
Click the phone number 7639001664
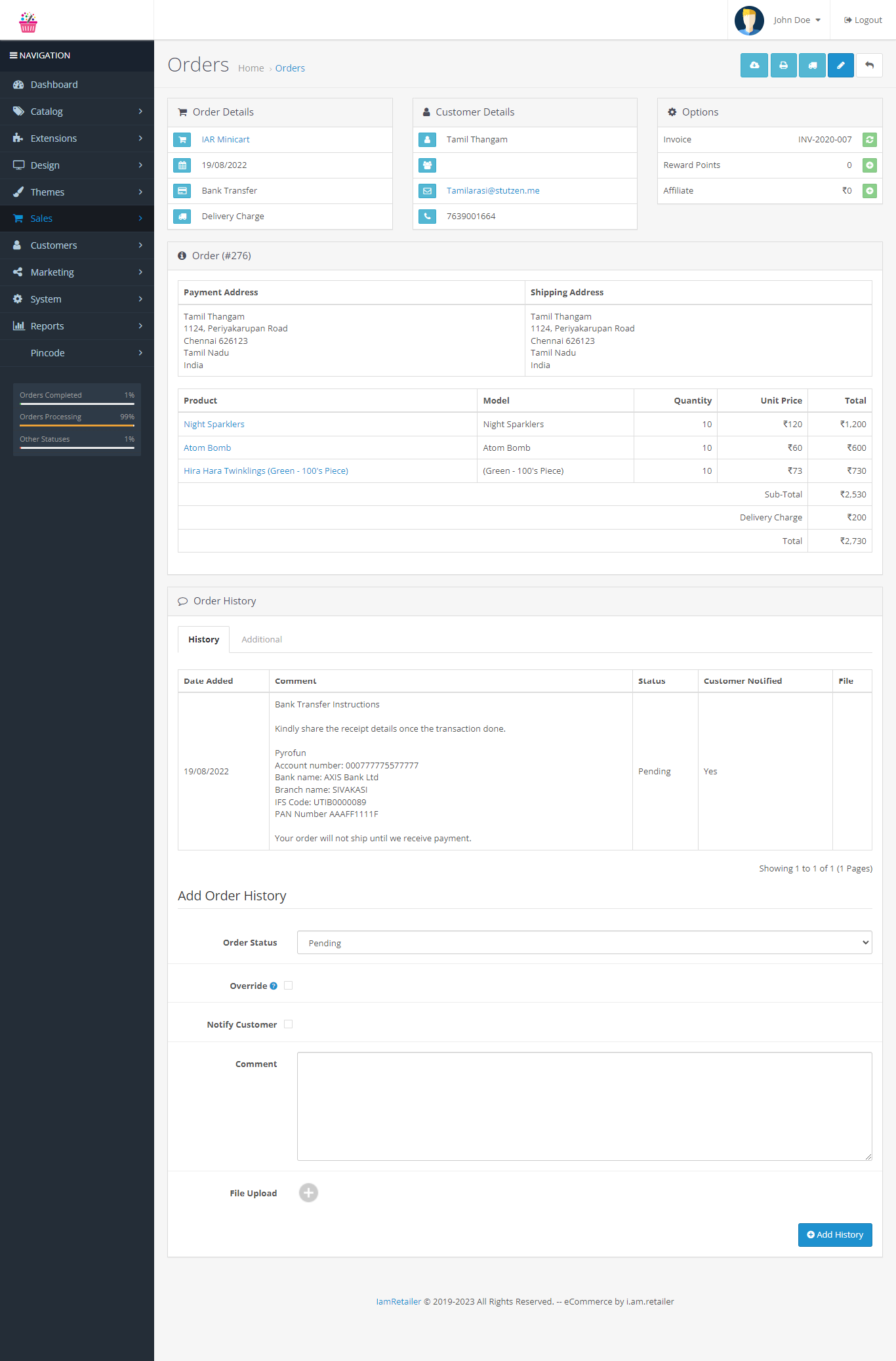click(471, 217)
